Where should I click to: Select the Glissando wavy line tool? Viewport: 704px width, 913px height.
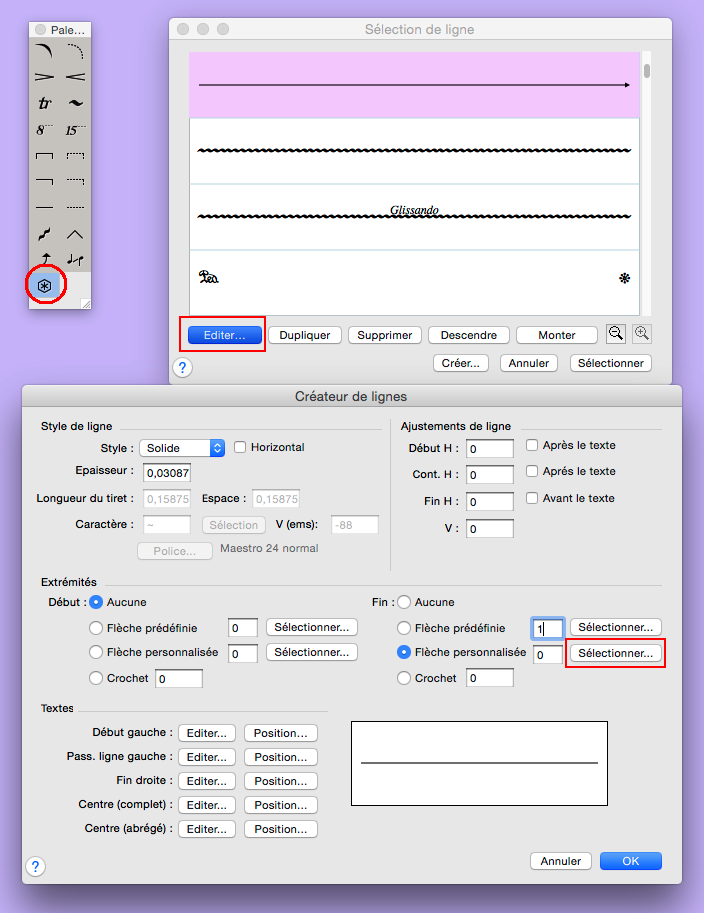pos(45,233)
